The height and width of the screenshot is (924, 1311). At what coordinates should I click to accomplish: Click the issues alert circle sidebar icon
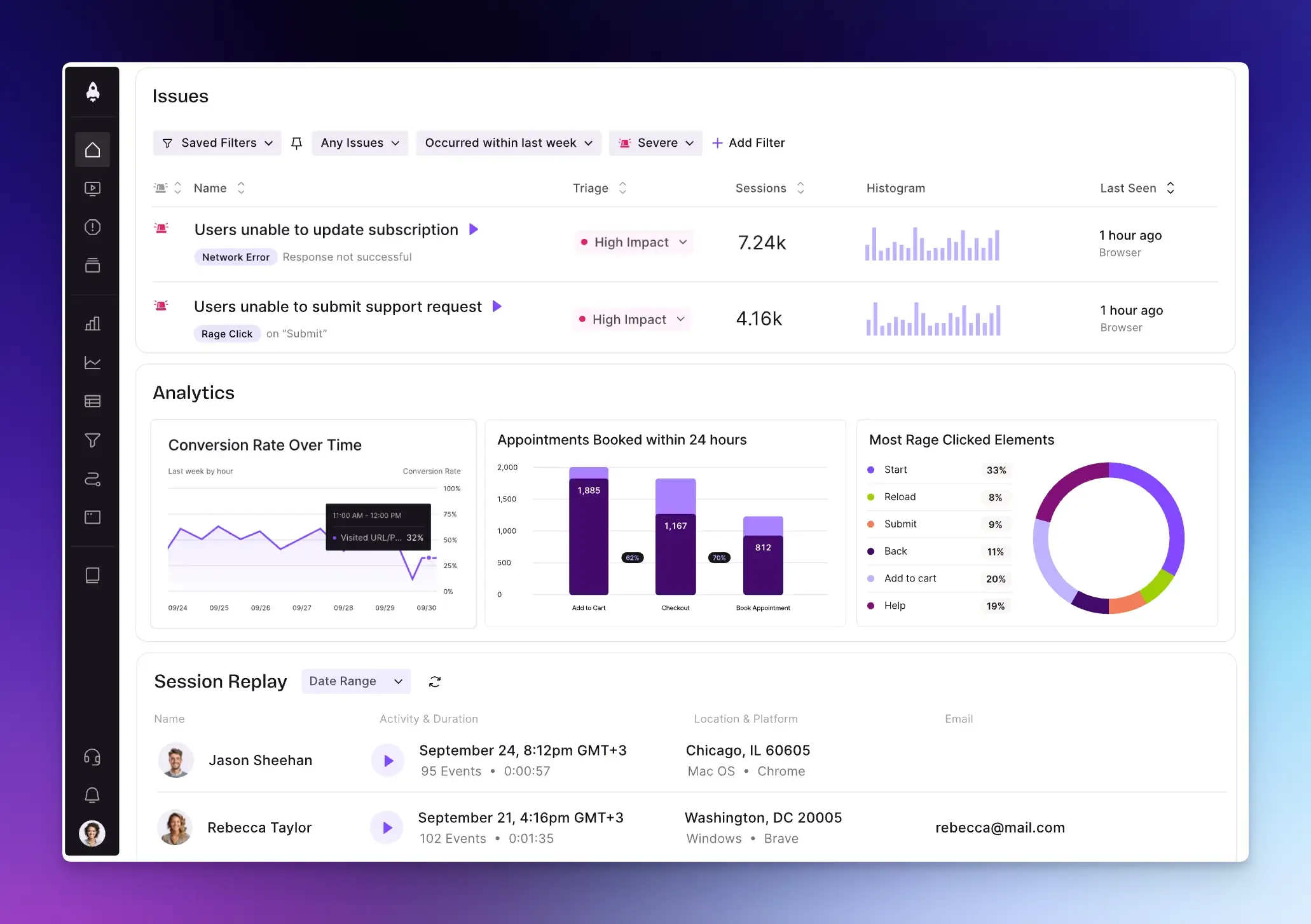click(x=92, y=228)
